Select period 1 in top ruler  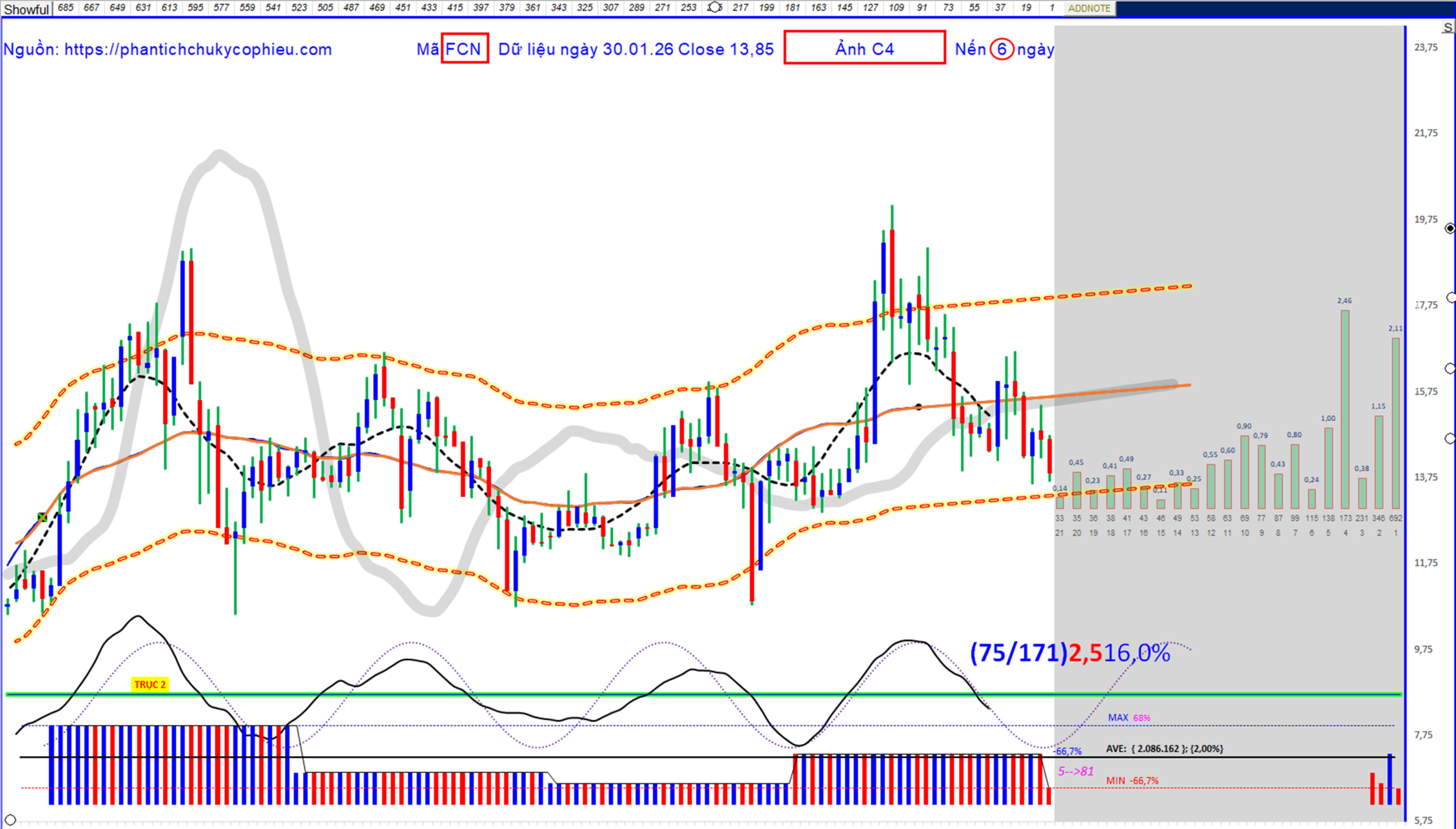coord(1051,7)
